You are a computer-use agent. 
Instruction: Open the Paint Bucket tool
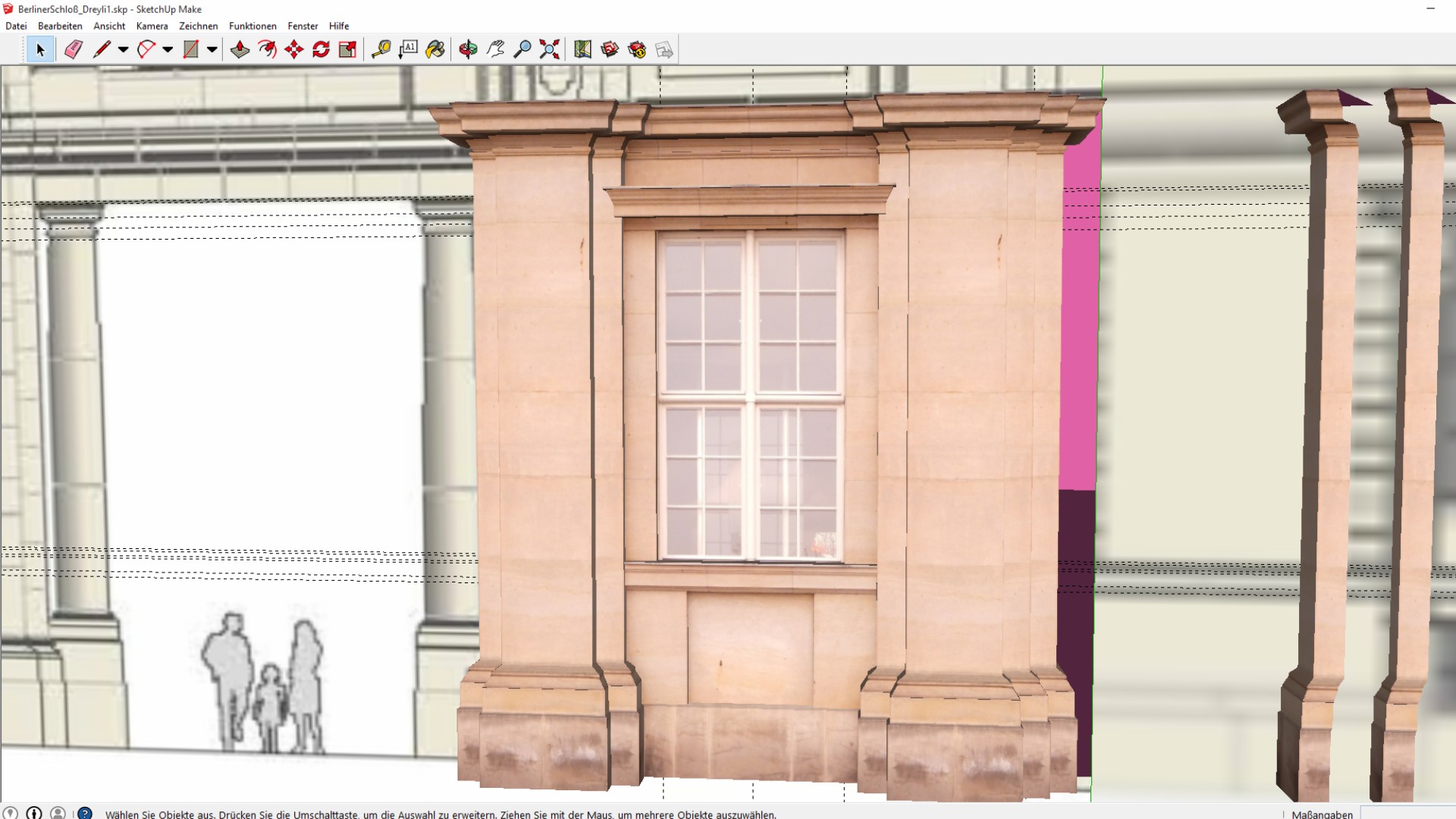pos(435,50)
